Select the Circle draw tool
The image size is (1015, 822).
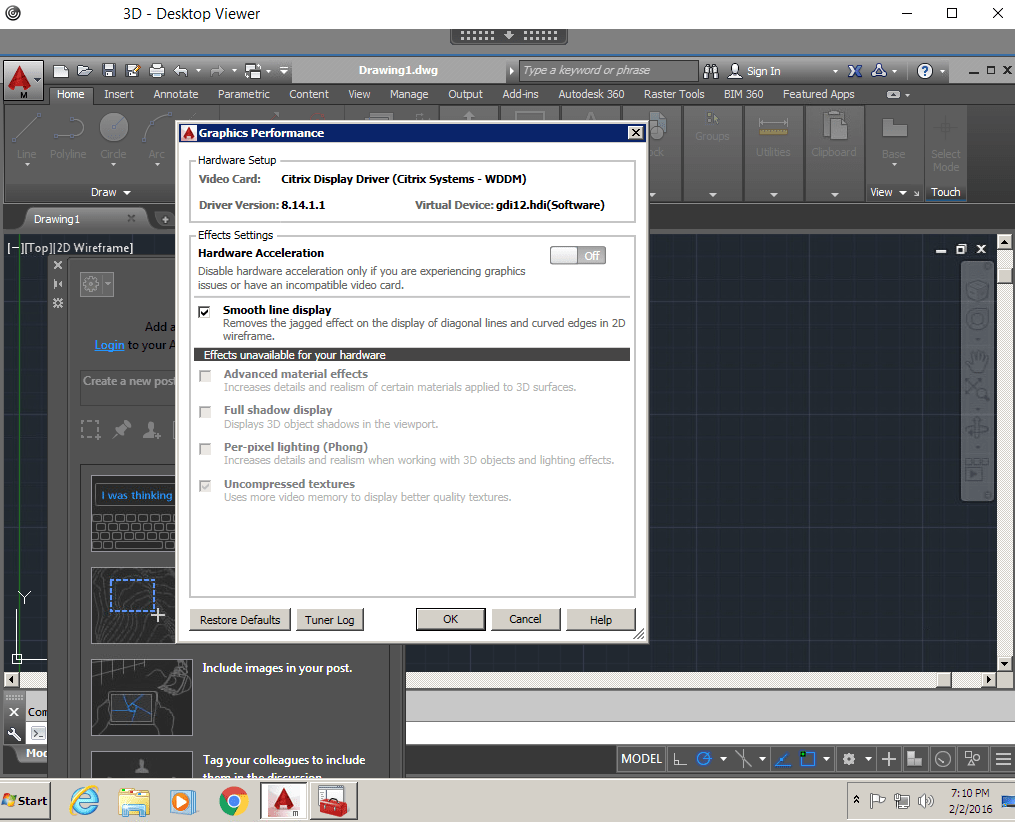(x=113, y=136)
